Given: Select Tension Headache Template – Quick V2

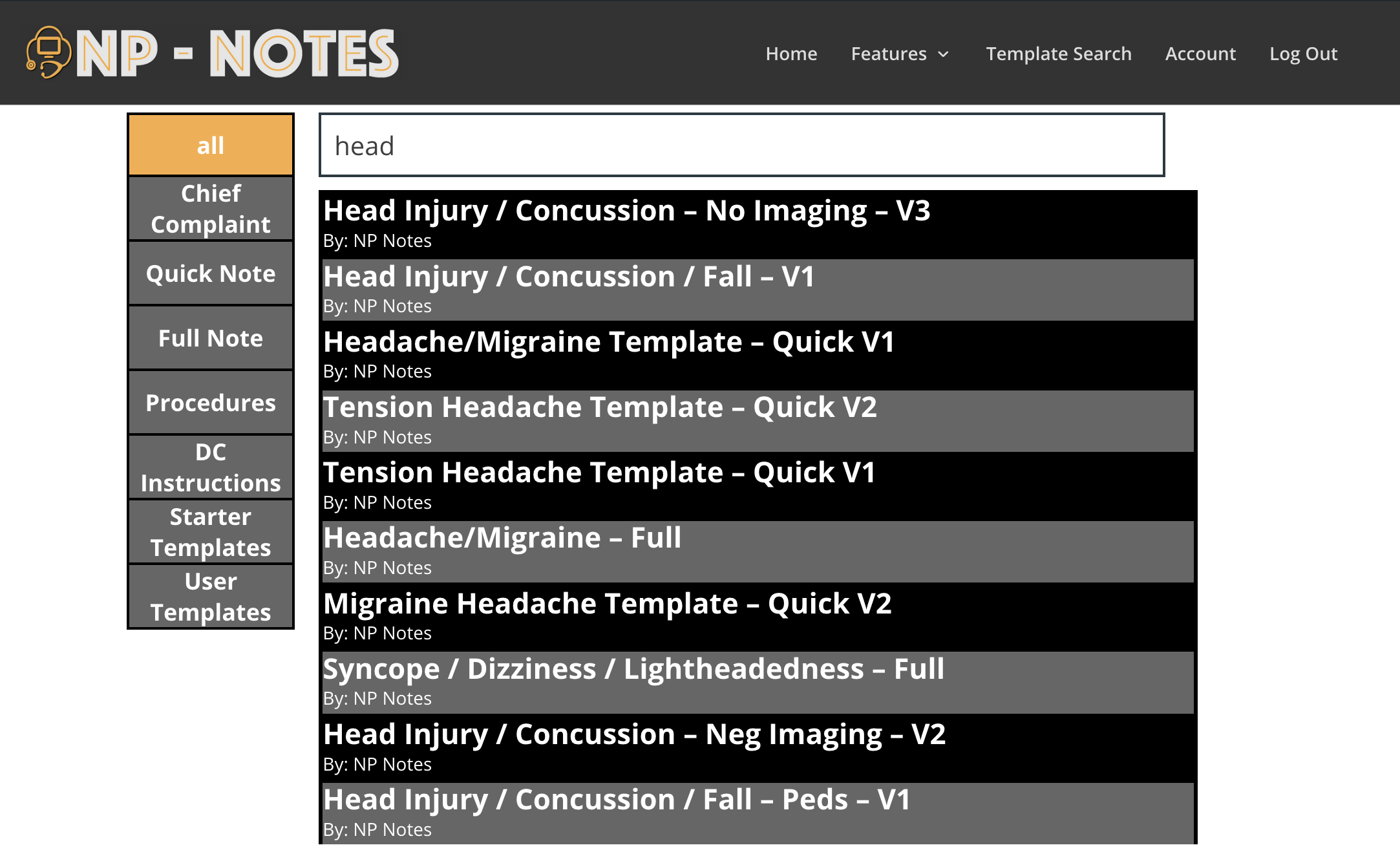Looking at the screenshot, I should tap(758, 420).
